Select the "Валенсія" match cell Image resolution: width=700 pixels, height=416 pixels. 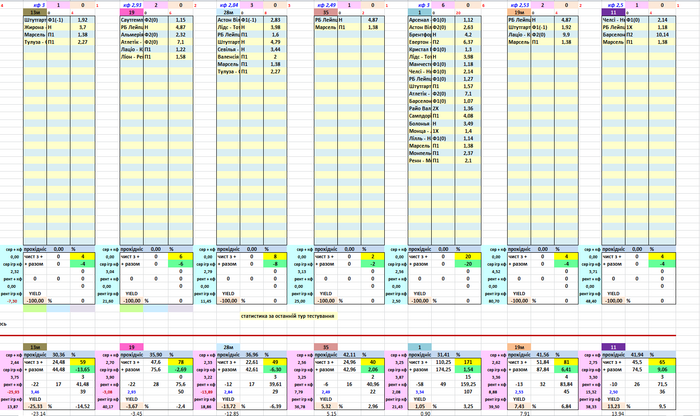(x=229, y=57)
